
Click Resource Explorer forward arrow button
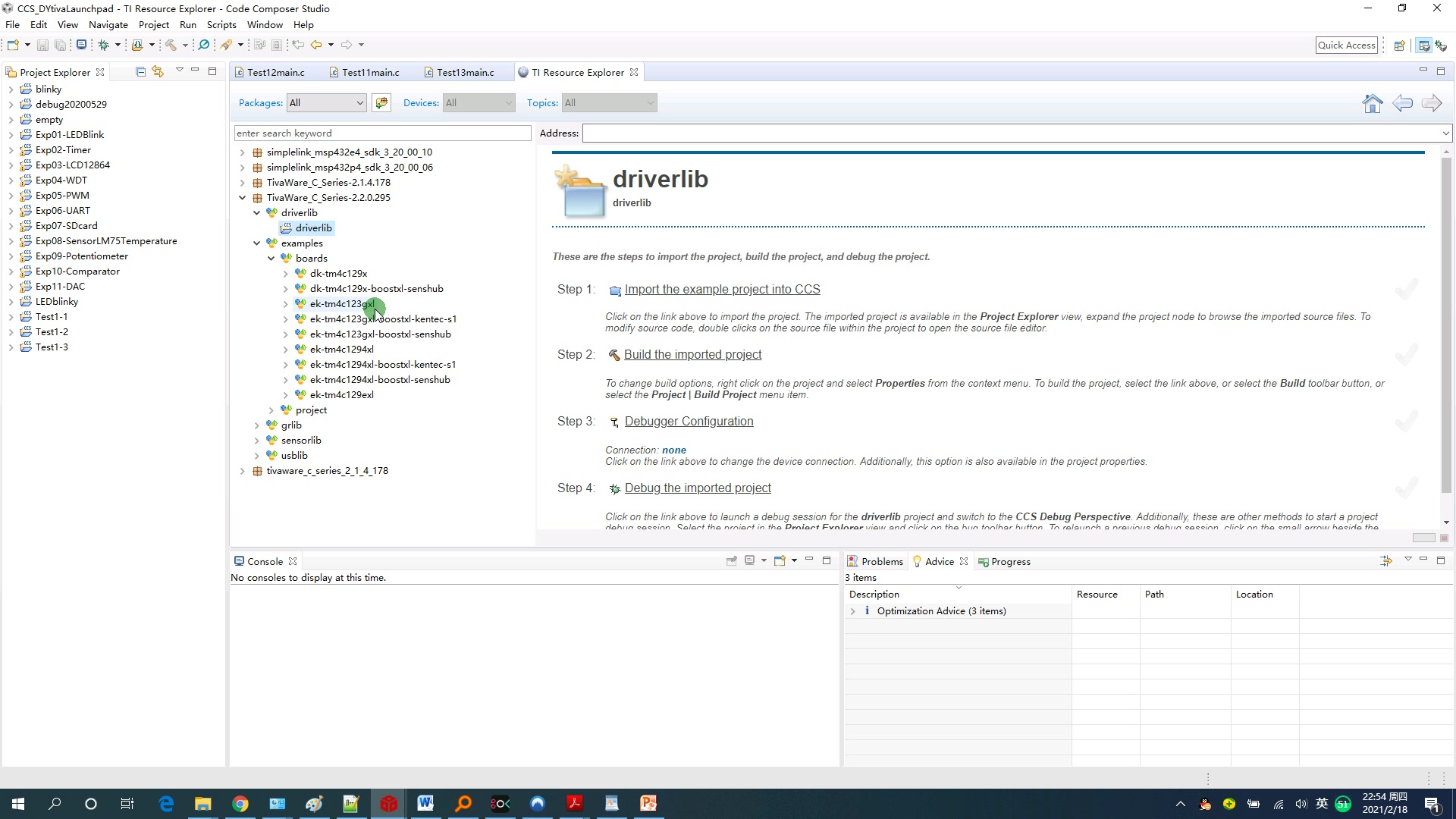[x=1432, y=103]
